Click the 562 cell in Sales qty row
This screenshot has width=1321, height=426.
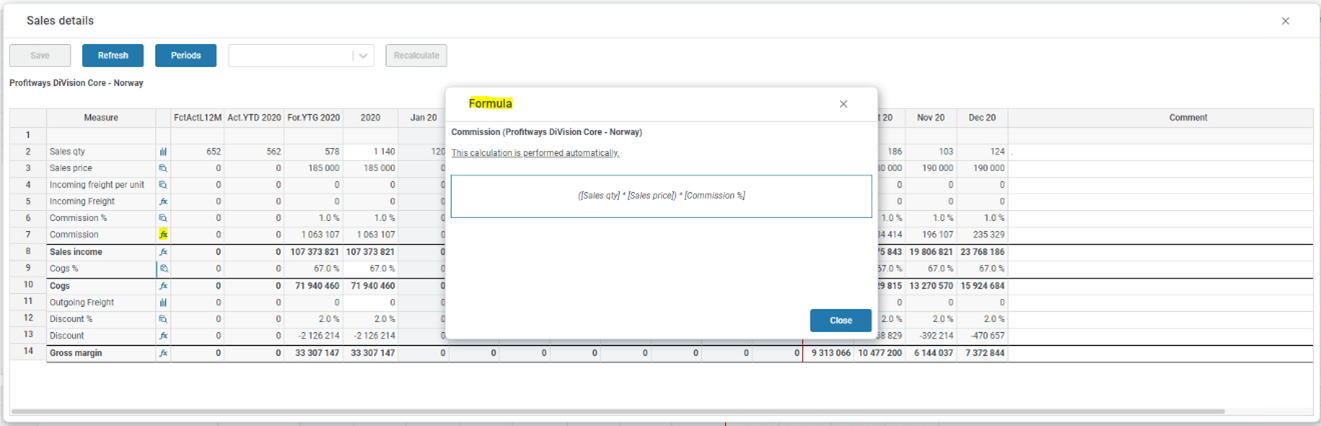coord(254,151)
